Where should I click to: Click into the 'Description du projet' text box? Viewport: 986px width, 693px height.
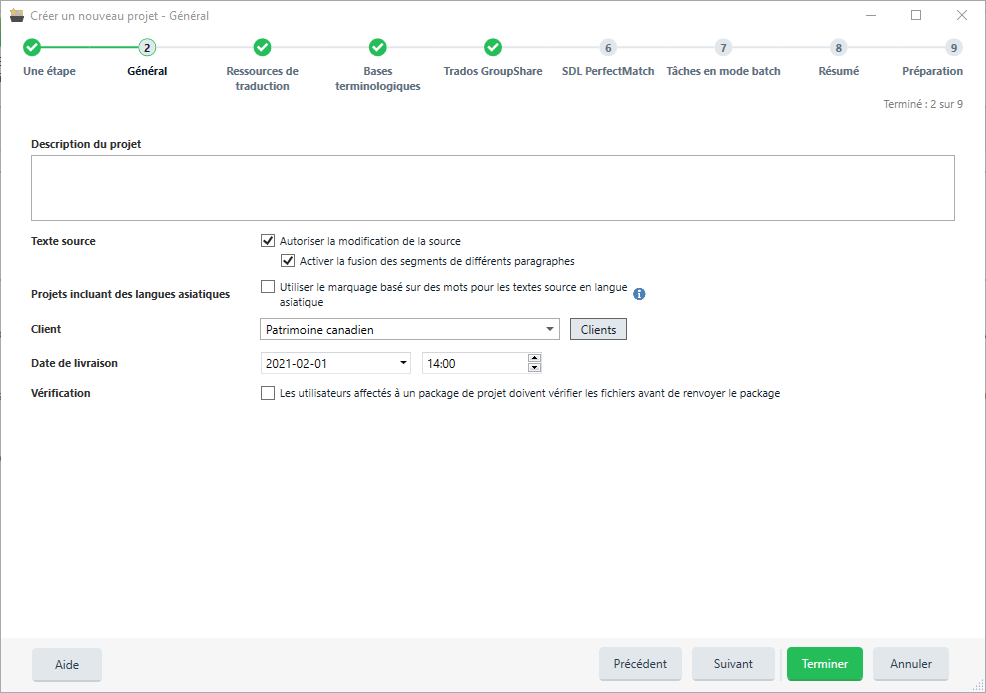(492, 187)
